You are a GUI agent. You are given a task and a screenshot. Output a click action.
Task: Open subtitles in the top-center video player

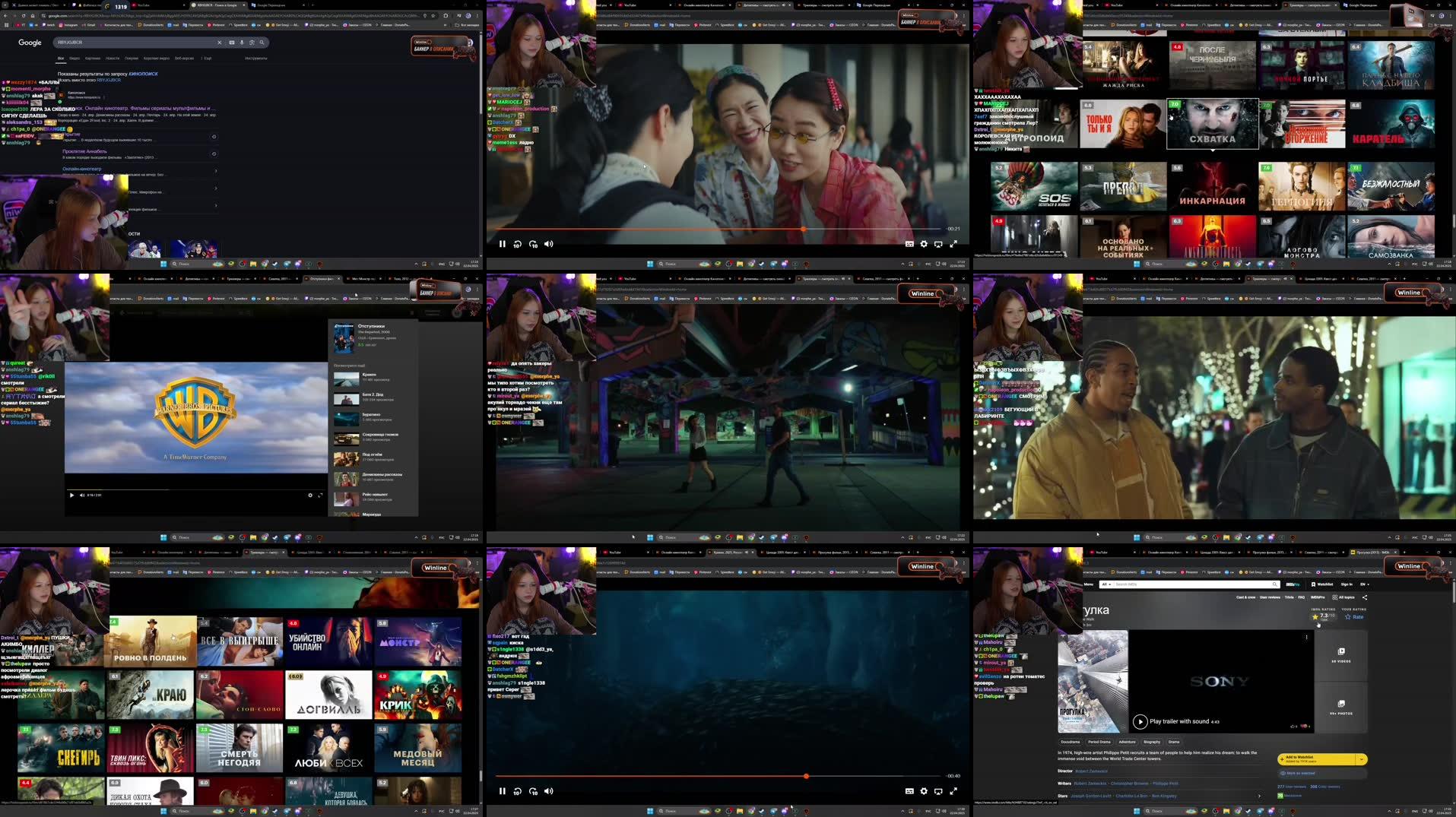[x=909, y=244]
